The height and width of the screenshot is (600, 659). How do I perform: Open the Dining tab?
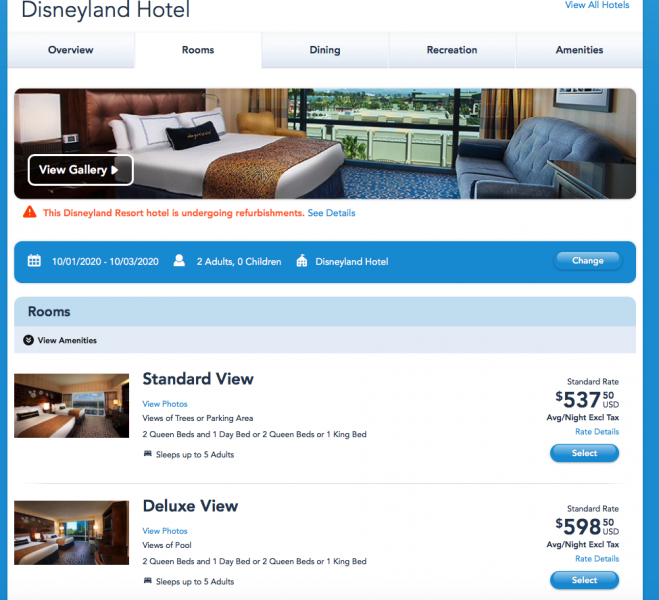click(325, 50)
